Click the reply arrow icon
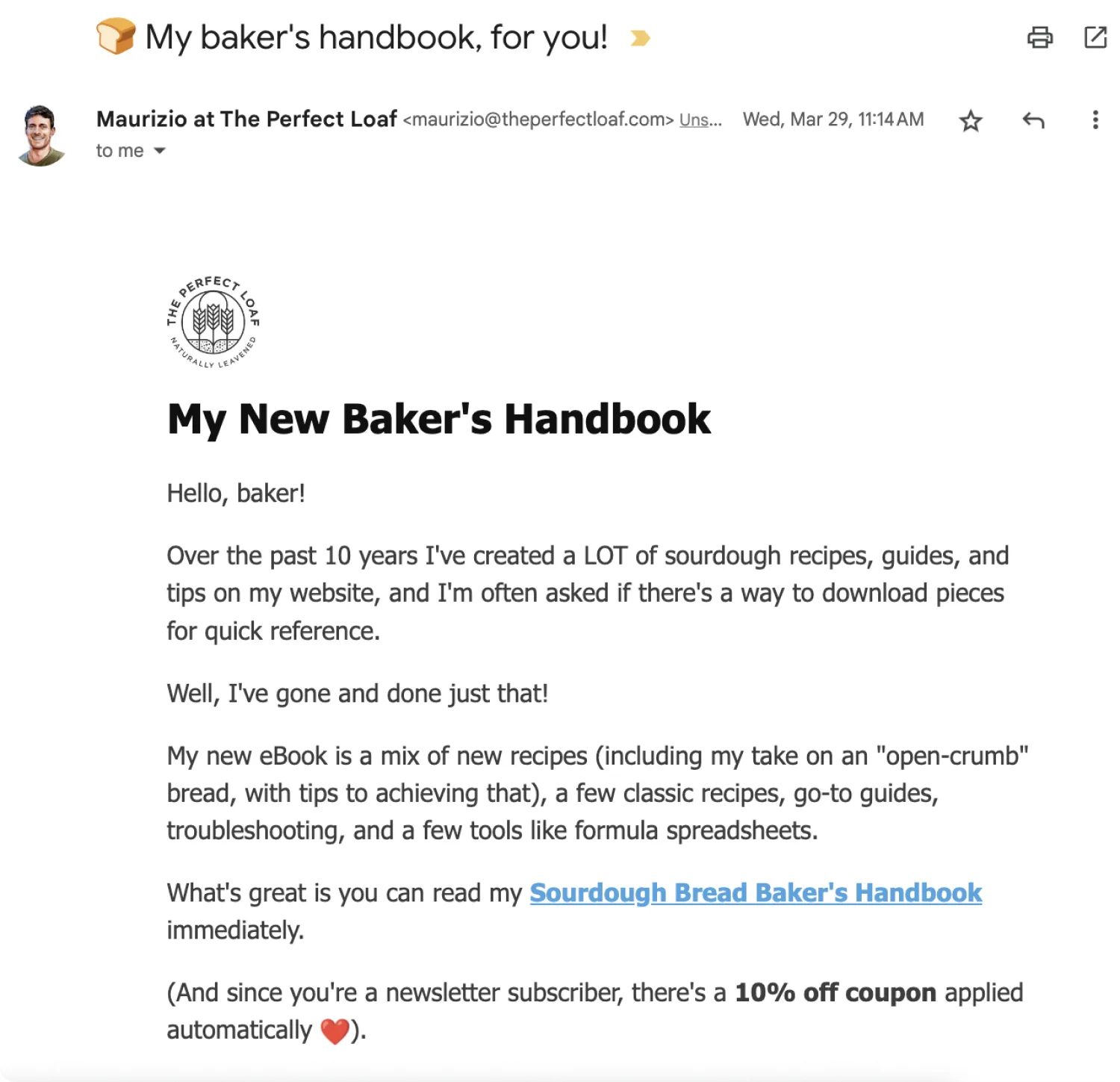Screen dimensions: 1120x1082 coord(1033,120)
